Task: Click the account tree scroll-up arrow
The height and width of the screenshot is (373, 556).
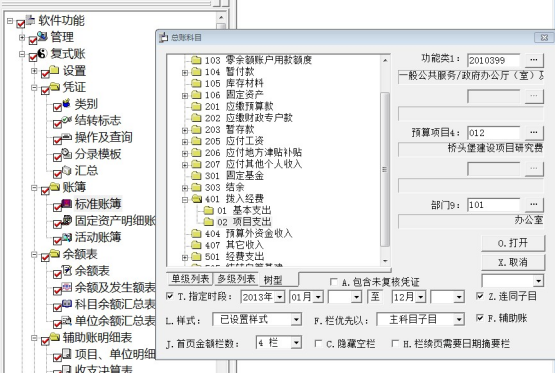Action: [385, 60]
